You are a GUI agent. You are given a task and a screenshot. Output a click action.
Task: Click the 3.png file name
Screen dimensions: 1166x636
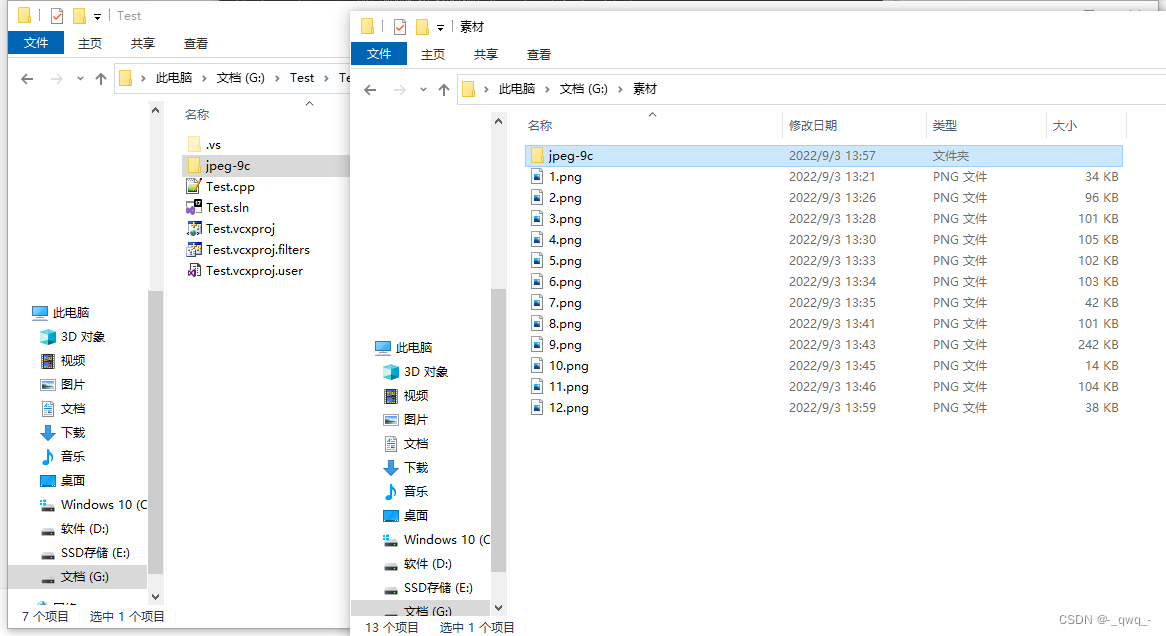click(565, 219)
